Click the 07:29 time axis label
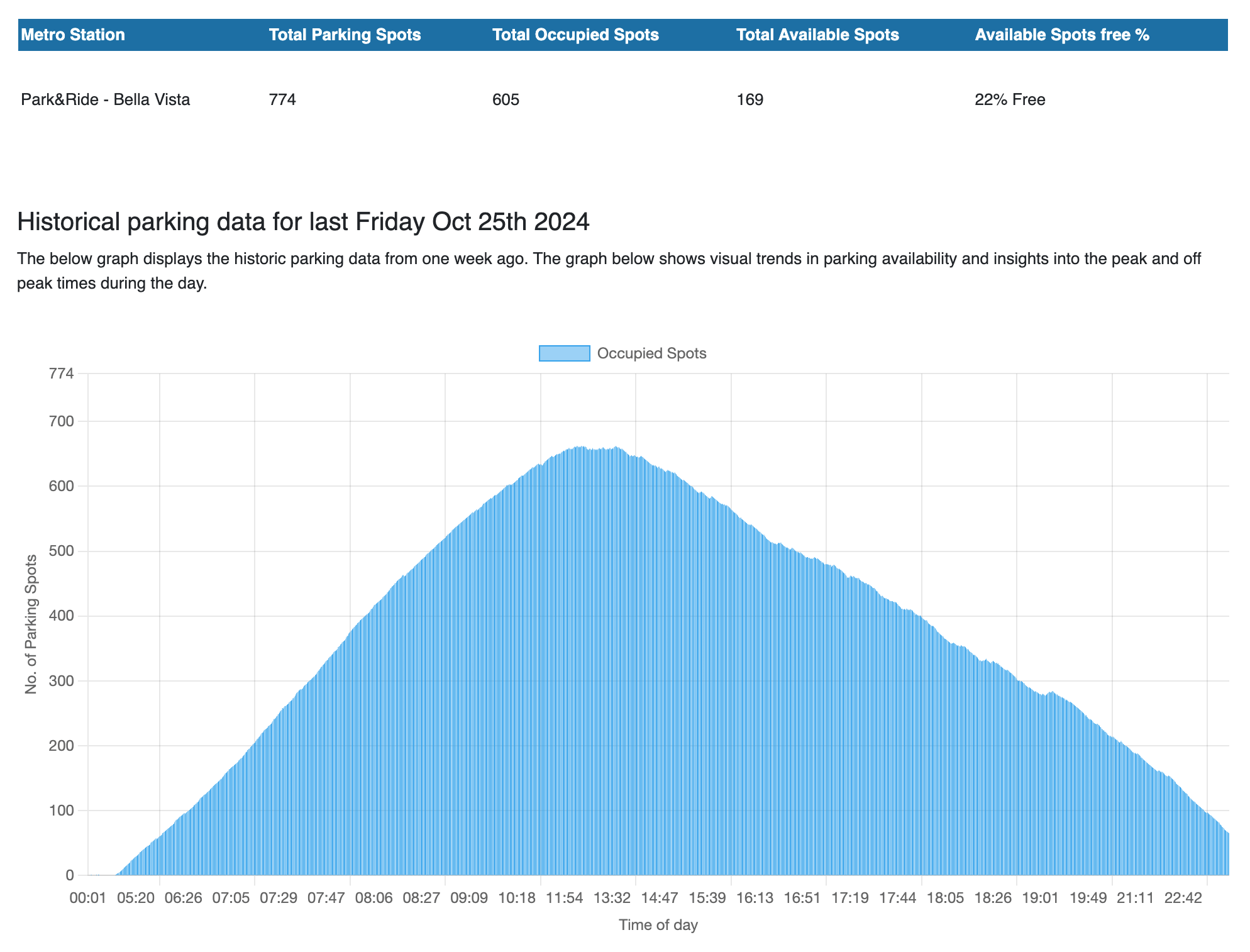Screen dimensions: 1250x952 279,898
